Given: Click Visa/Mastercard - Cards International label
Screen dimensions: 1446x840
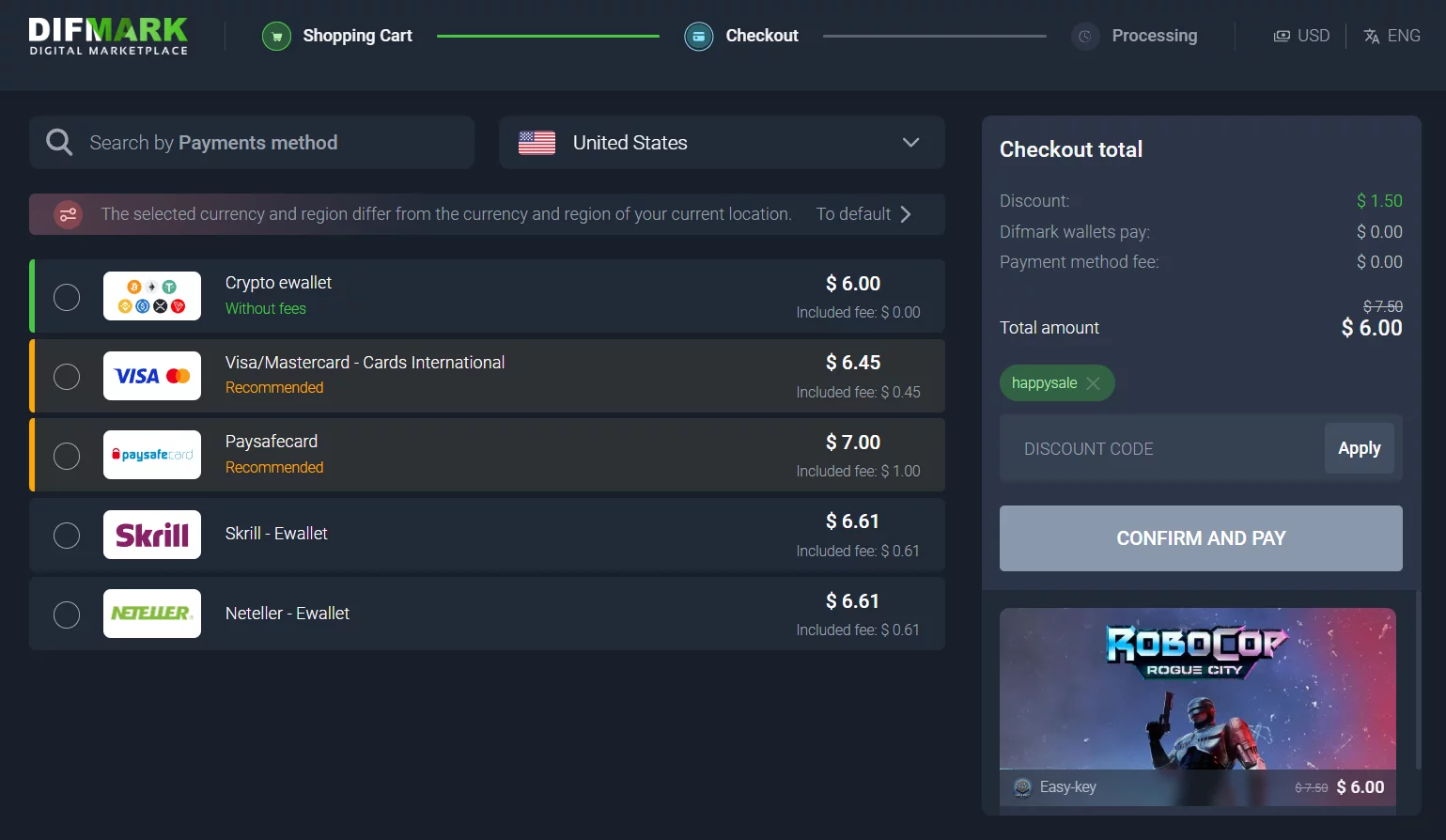Looking at the screenshot, I should (365, 363).
